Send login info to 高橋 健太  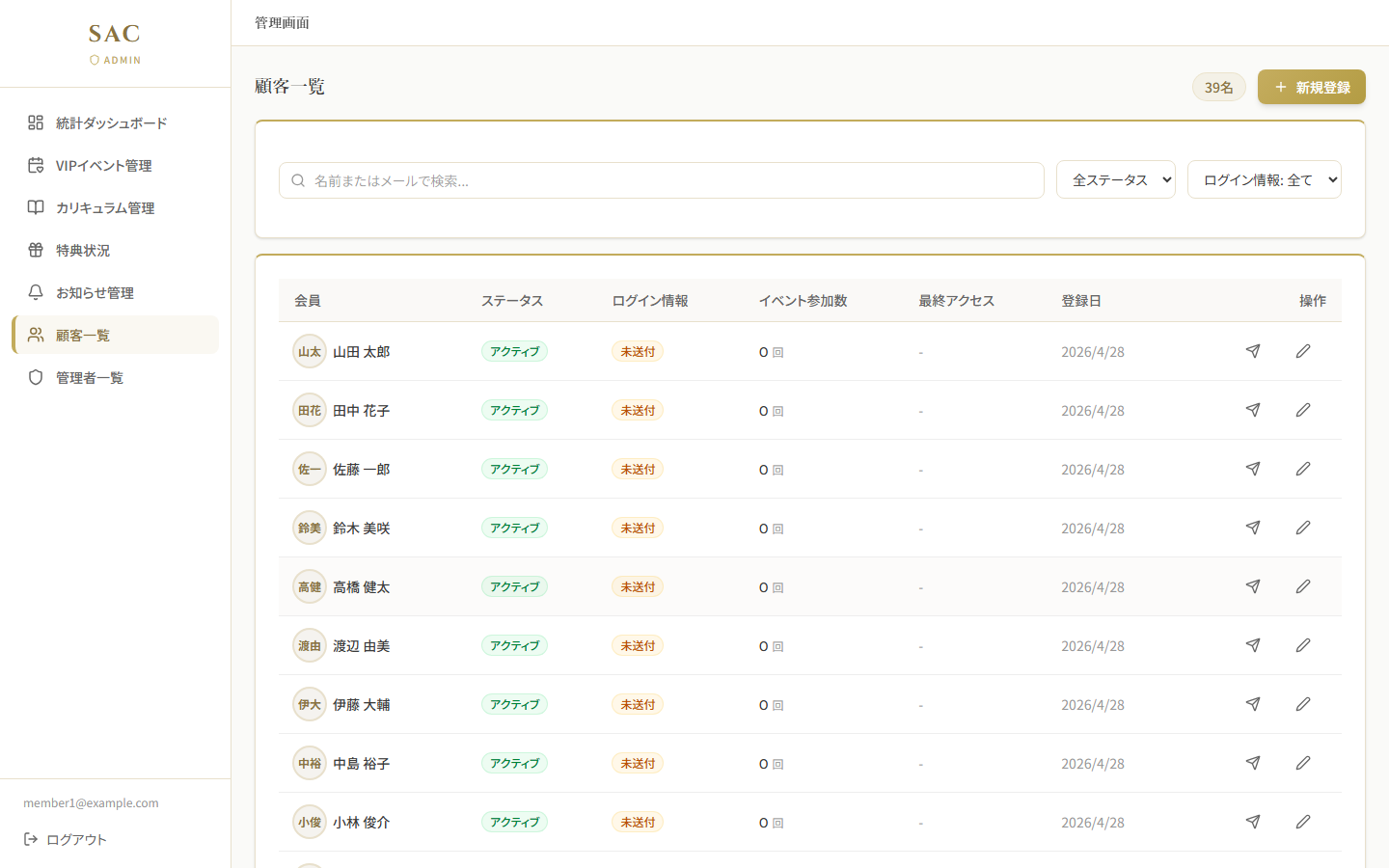coord(1253,586)
